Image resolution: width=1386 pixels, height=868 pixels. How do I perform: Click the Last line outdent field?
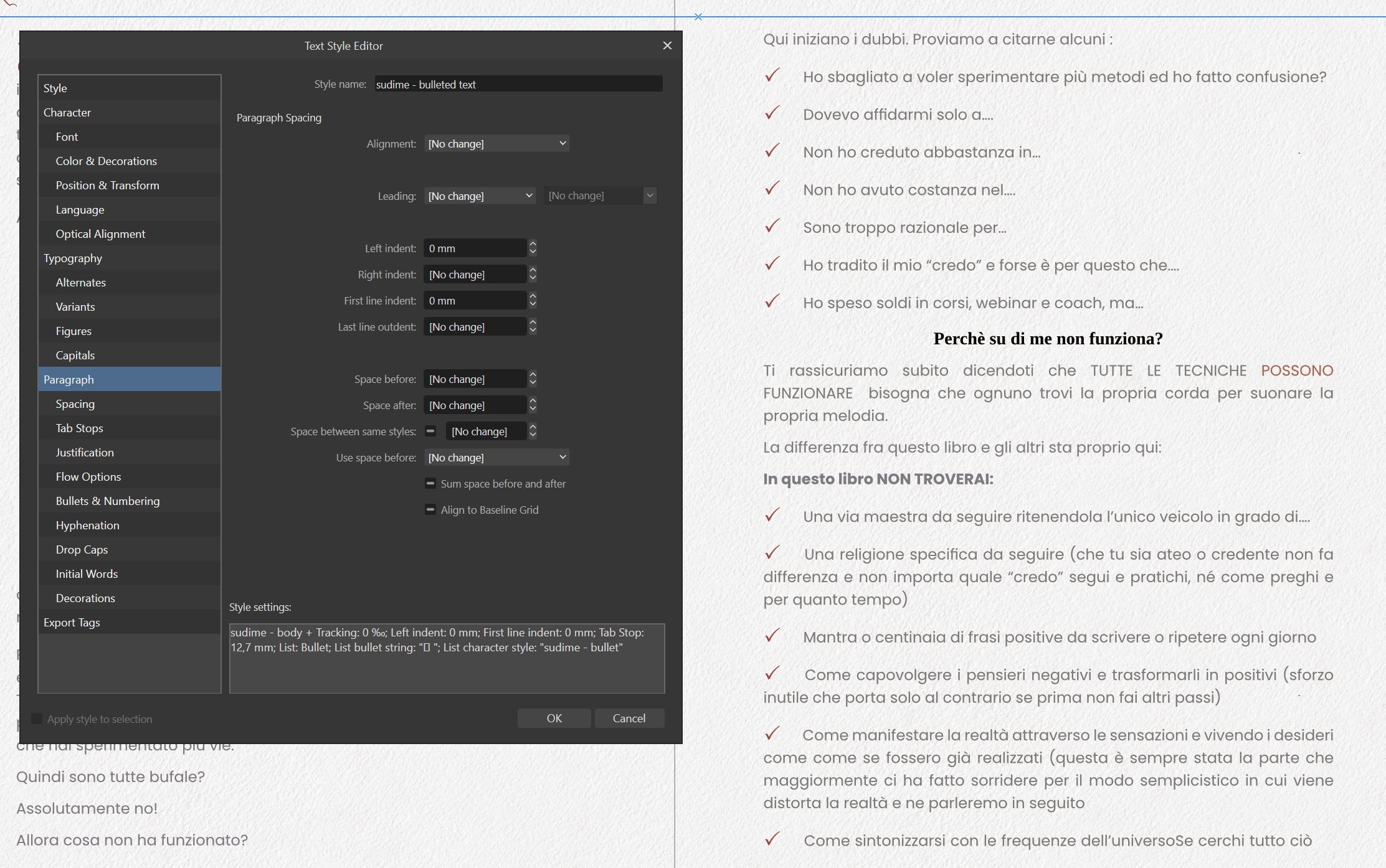(475, 327)
